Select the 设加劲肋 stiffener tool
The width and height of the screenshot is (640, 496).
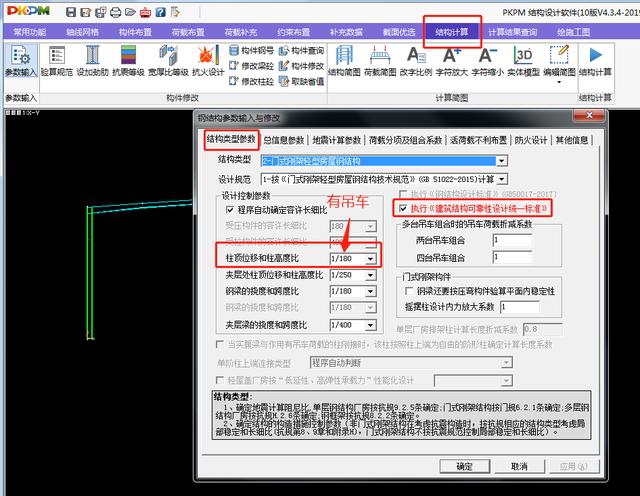pos(93,61)
